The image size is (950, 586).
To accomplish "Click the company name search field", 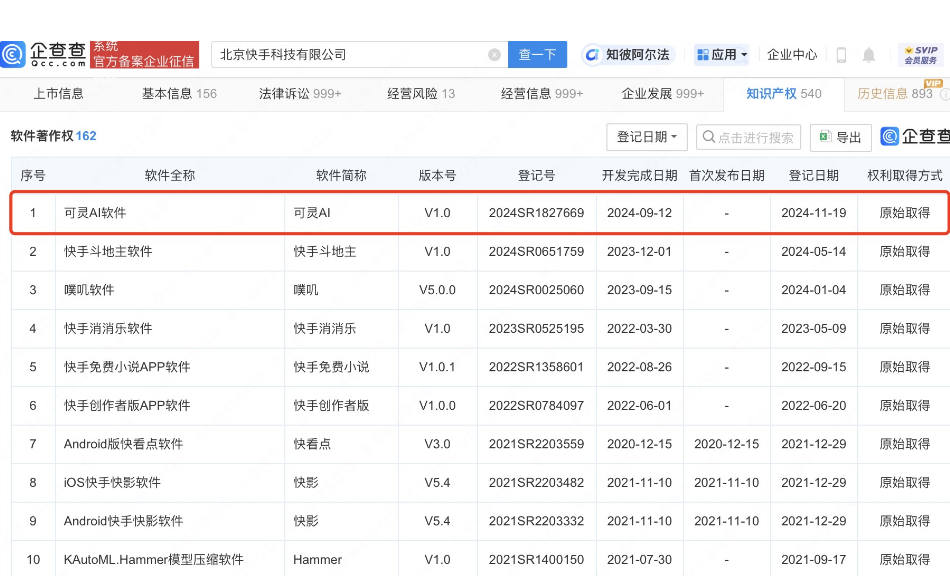I will [350, 55].
